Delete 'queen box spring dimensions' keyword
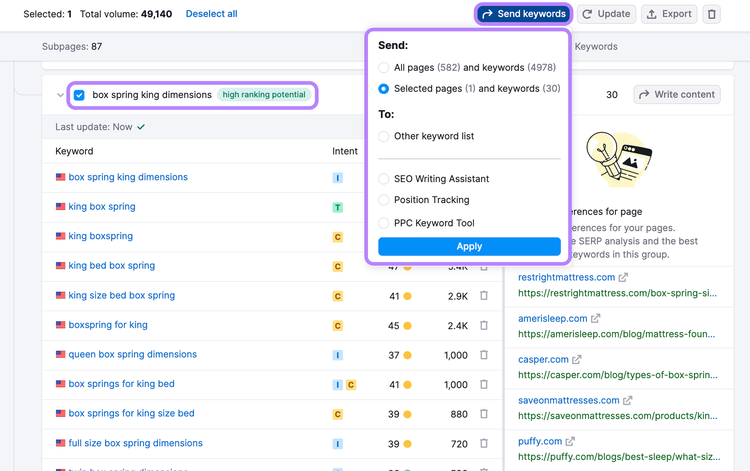Image resolution: width=750 pixels, height=471 pixels. 484,355
